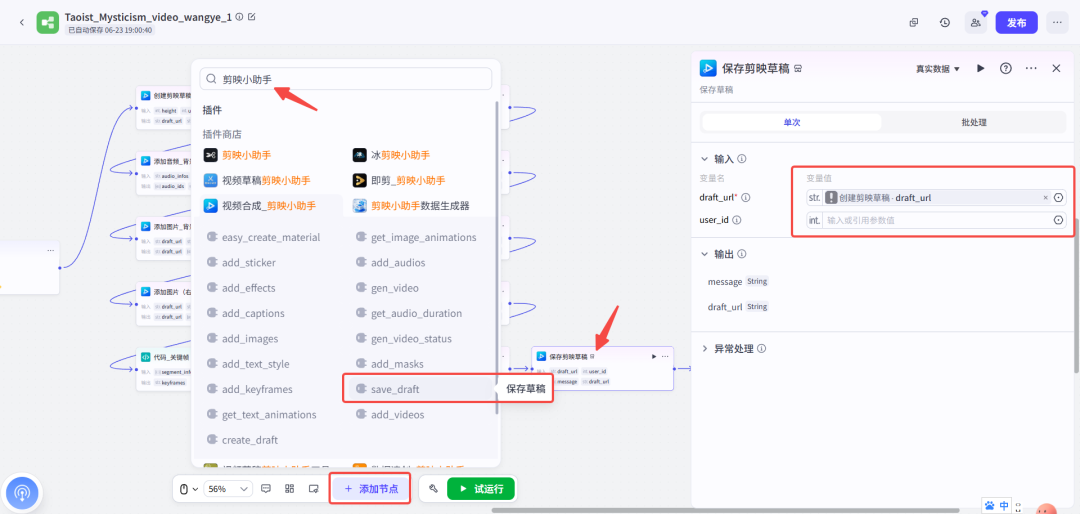Select the 即剪_剪映小助手 plugin

(399, 181)
